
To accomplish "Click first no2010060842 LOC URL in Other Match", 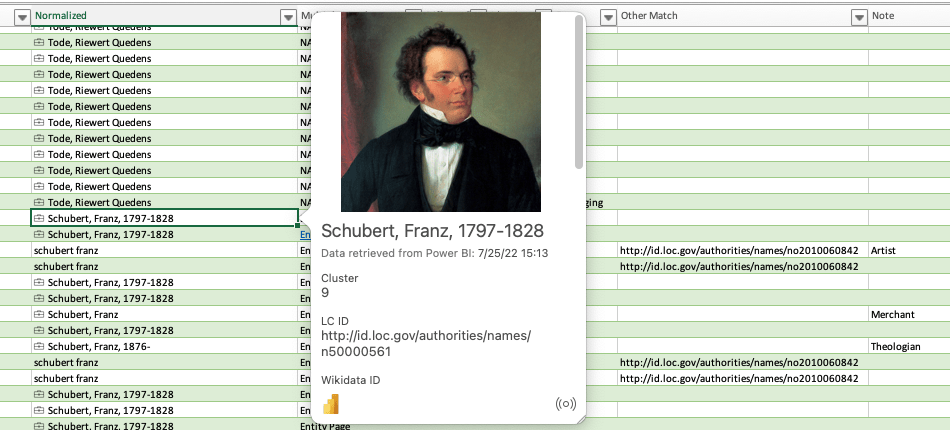I will (x=739, y=250).
